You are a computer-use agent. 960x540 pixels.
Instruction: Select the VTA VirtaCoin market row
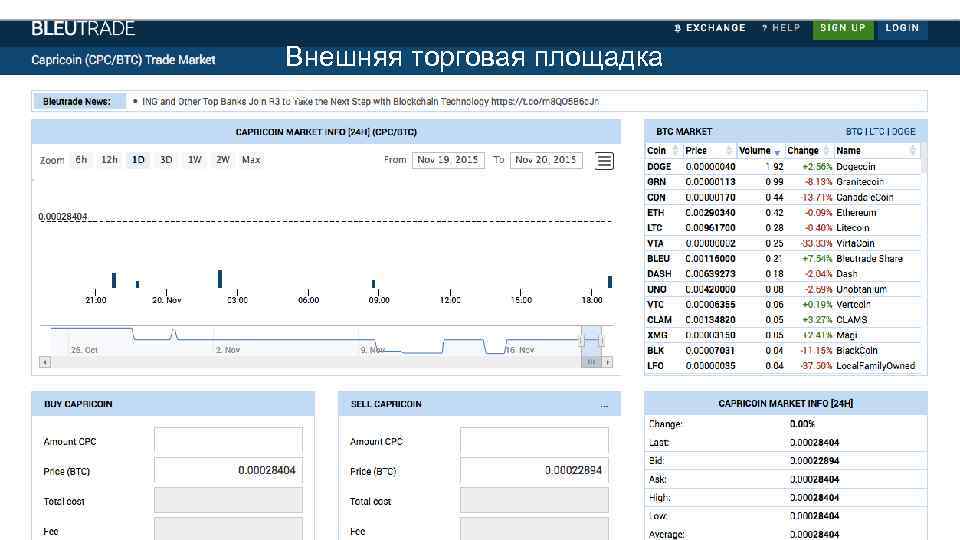[782, 243]
